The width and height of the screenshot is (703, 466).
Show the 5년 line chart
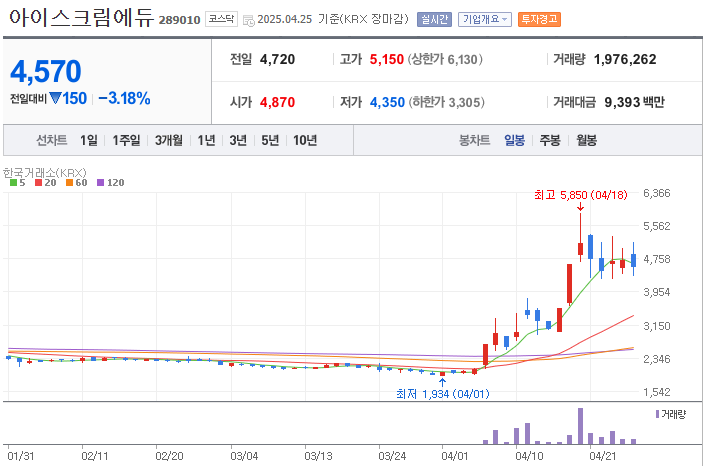click(x=270, y=140)
